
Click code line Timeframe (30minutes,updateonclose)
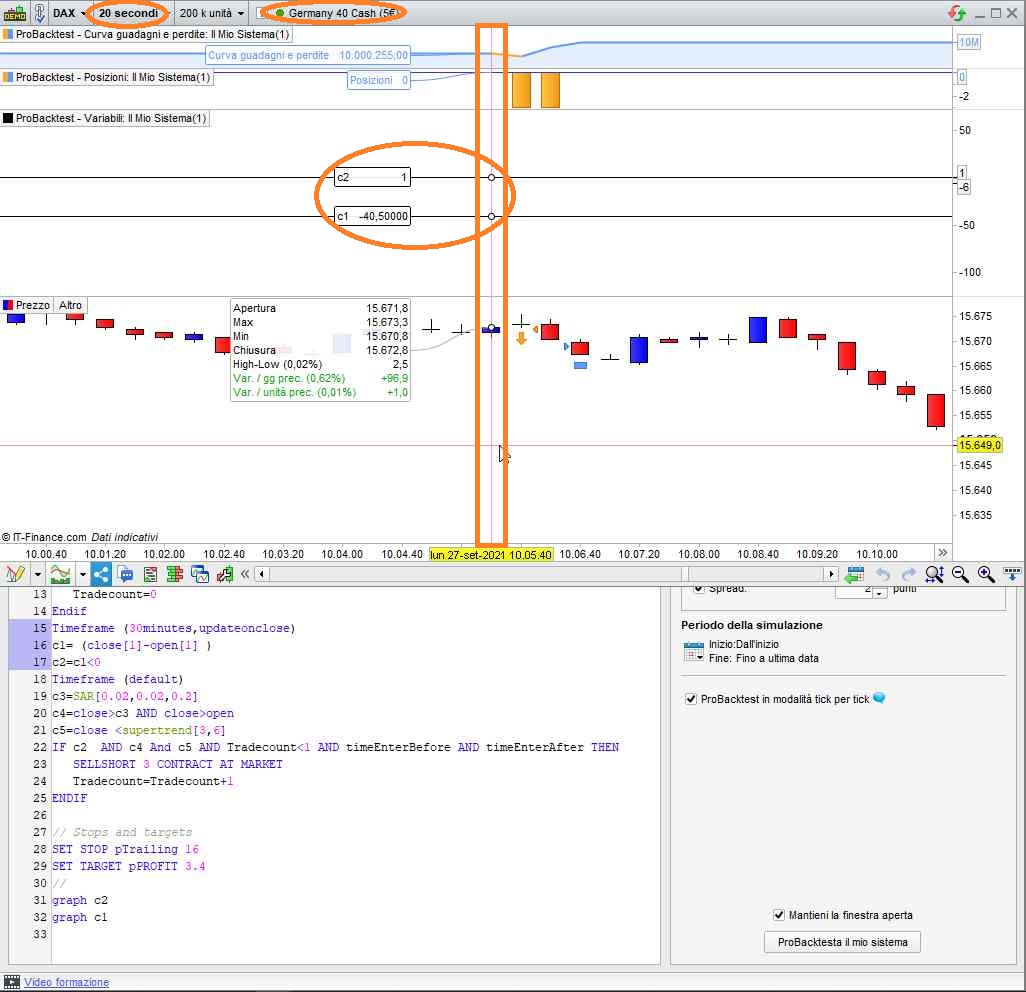click(173, 628)
